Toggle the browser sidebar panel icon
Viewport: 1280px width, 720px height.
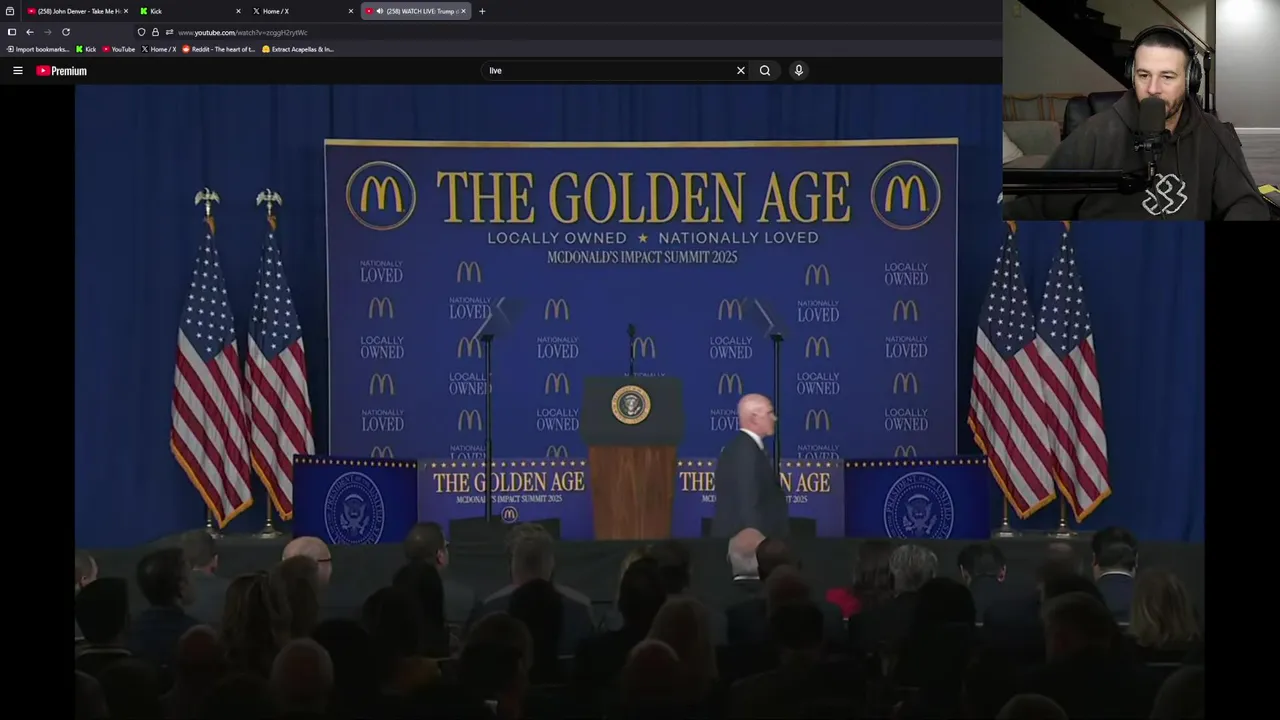pos(11,32)
